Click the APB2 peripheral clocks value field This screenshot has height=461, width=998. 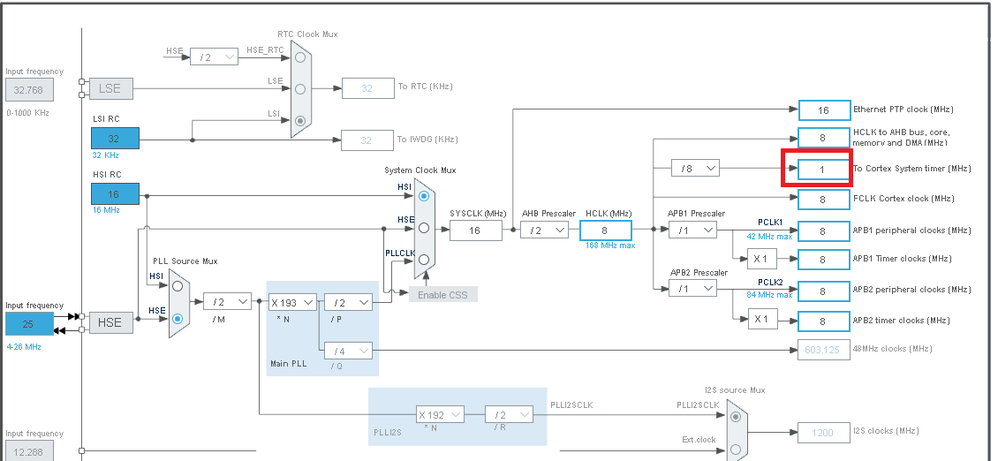824,291
